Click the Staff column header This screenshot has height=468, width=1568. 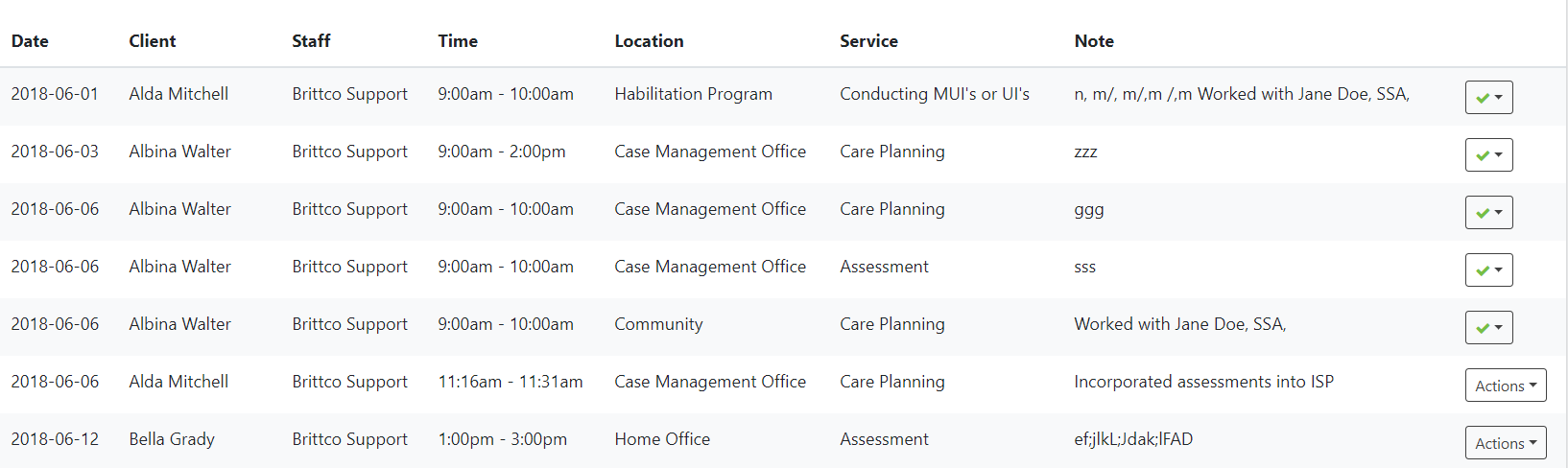(x=311, y=41)
